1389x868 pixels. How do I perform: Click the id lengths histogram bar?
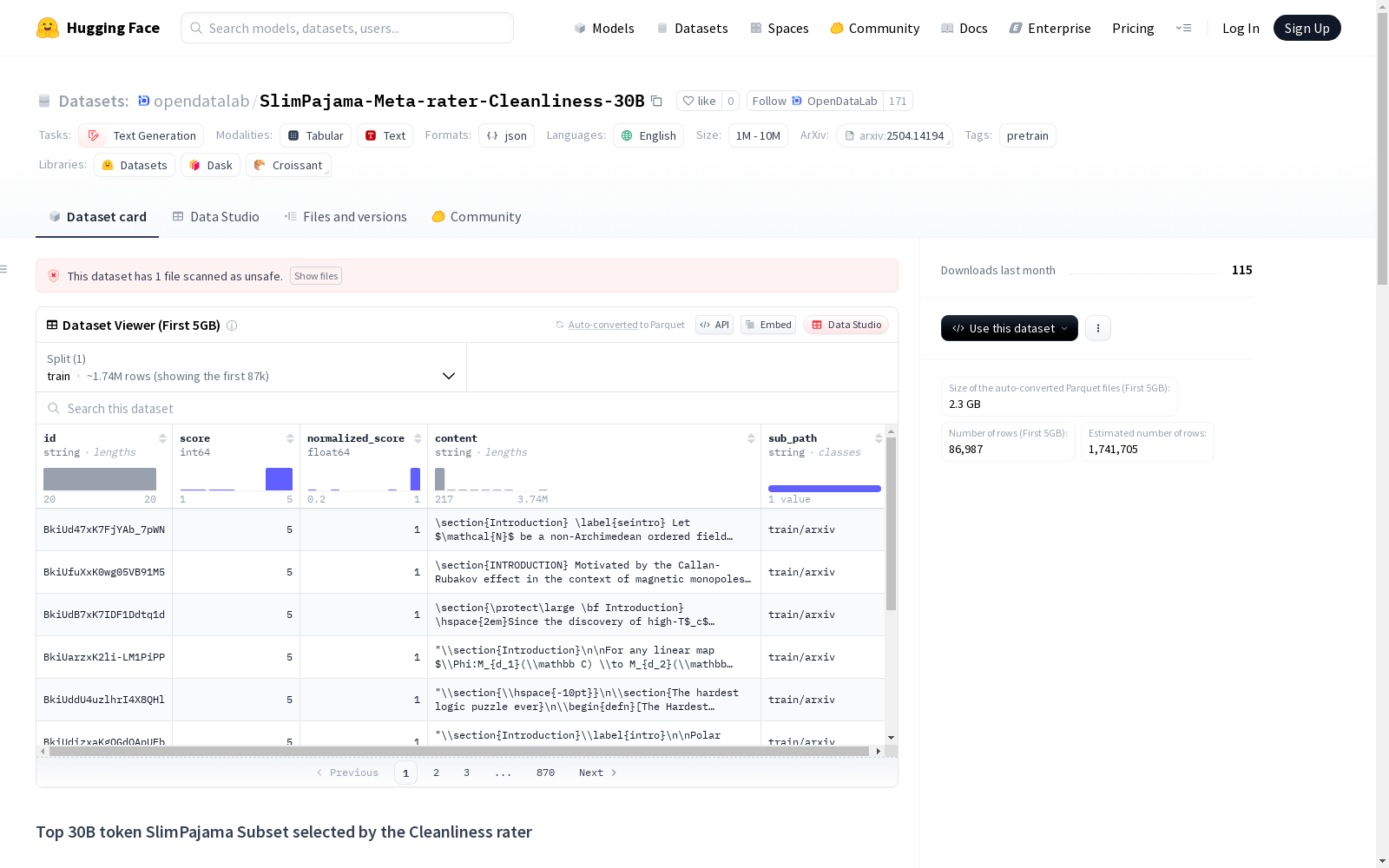click(x=100, y=479)
